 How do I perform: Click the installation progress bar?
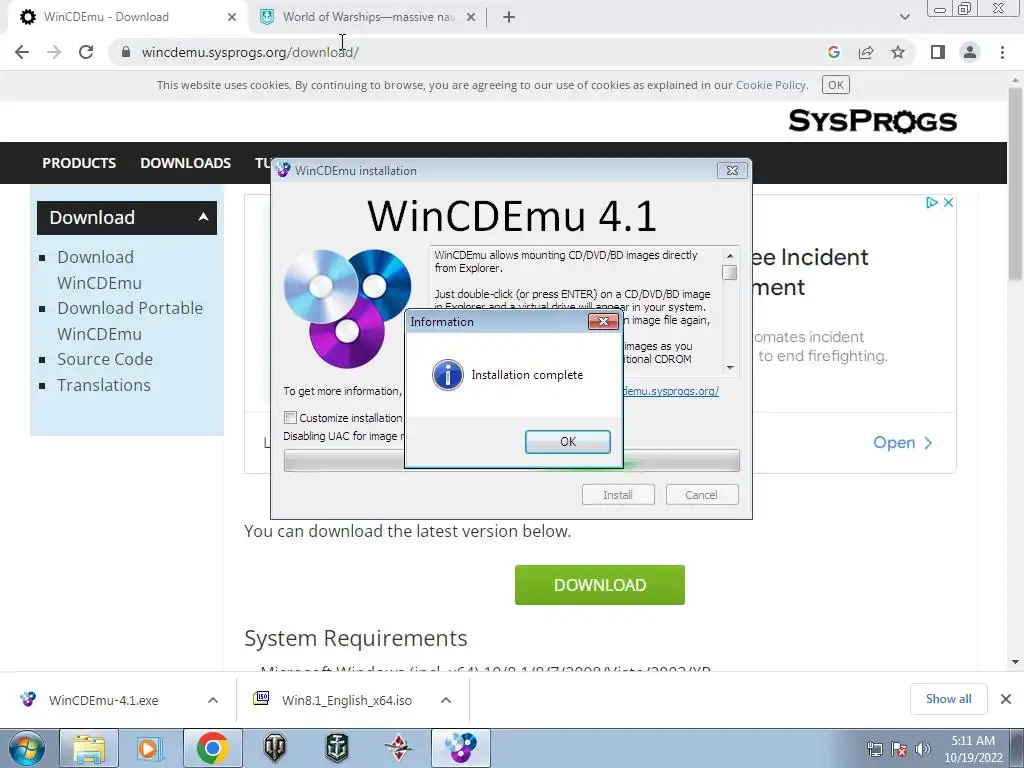point(511,461)
